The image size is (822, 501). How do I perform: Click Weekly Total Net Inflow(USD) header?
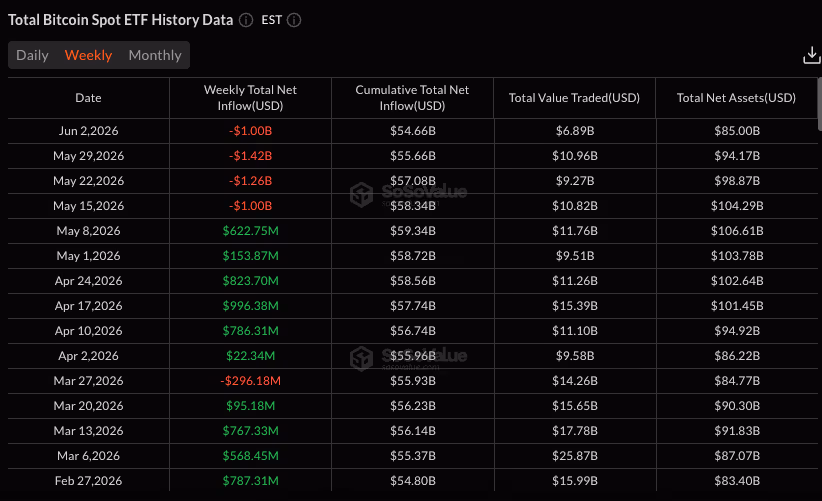[251, 98]
